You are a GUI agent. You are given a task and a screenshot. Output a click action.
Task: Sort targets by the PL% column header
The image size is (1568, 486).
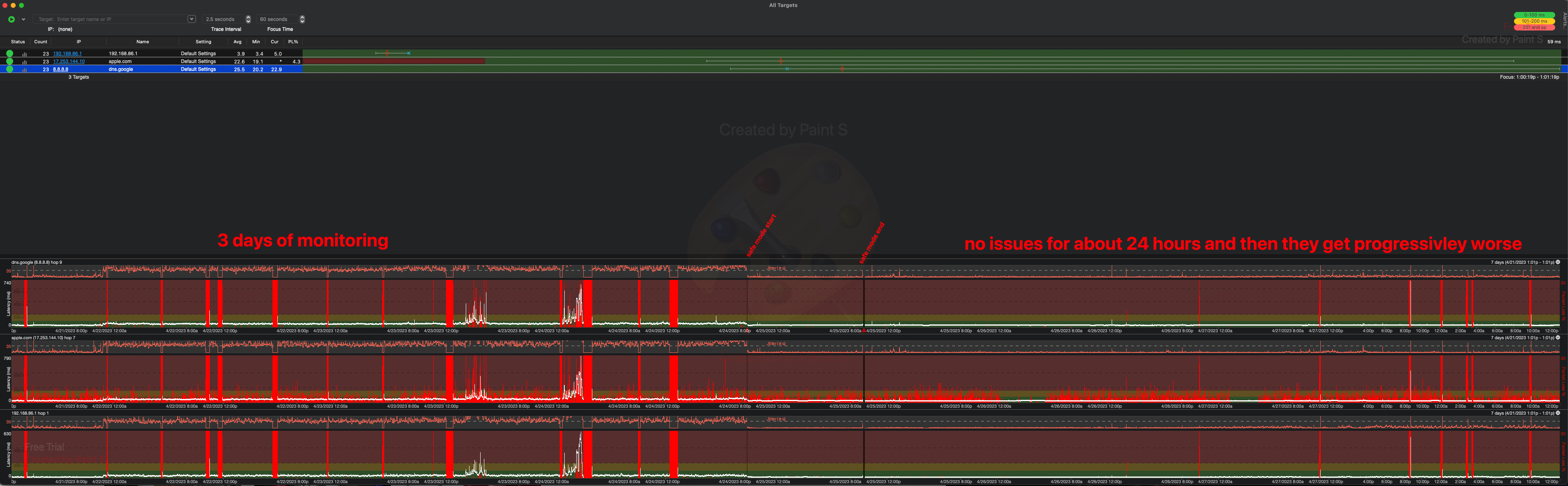click(293, 42)
